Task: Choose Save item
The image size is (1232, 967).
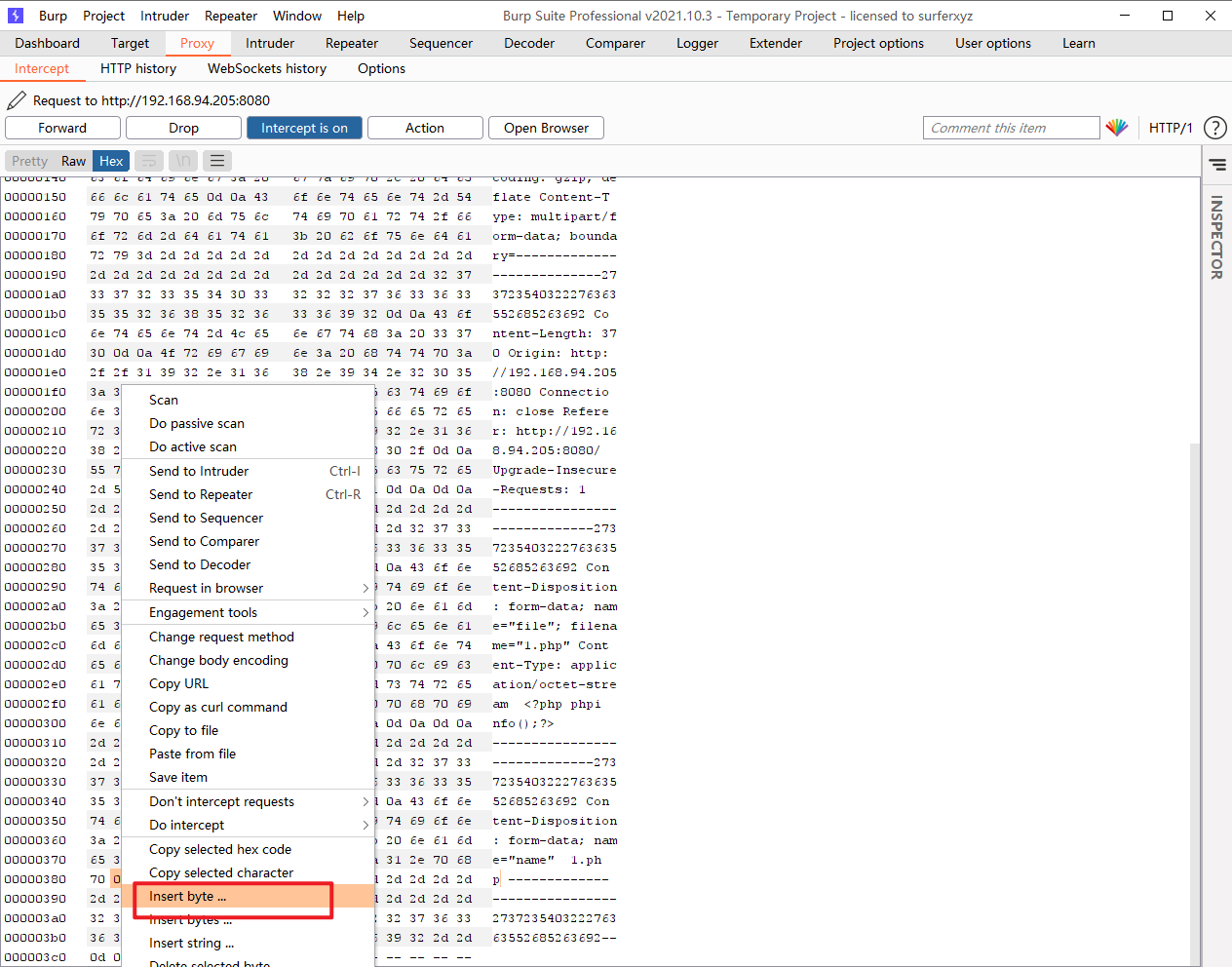Action: click(248, 777)
